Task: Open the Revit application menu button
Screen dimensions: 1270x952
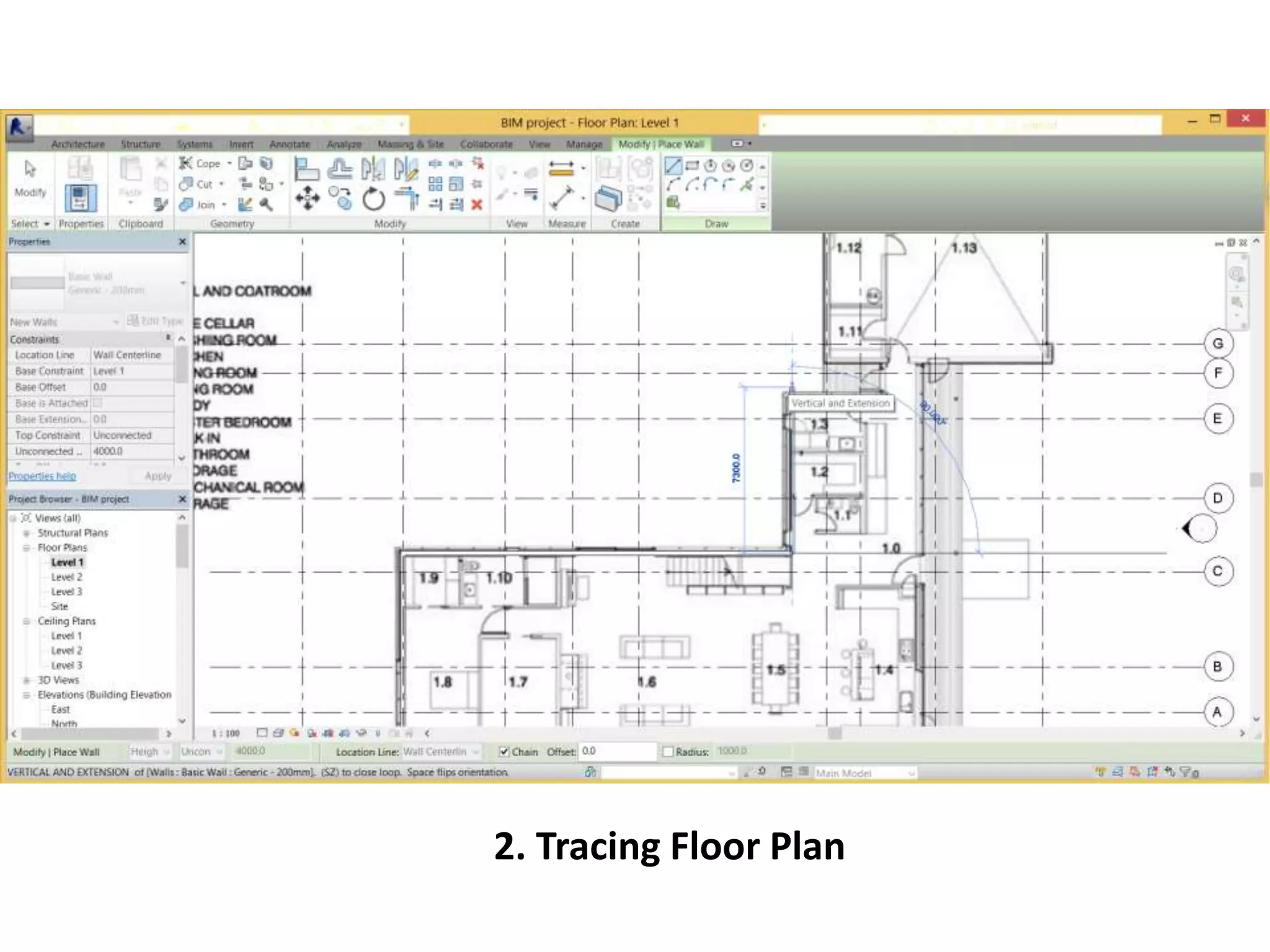Action: [x=18, y=127]
